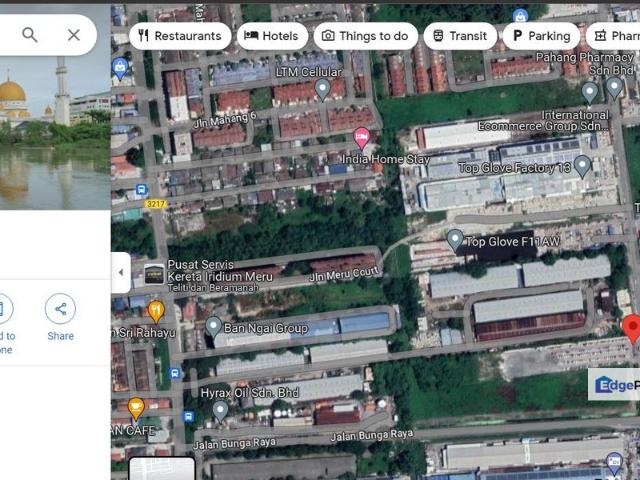Image resolution: width=640 pixels, height=480 pixels.
Task: Click Pusat Servis Kereta Iridium Meru icon
Action: pos(154,274)
